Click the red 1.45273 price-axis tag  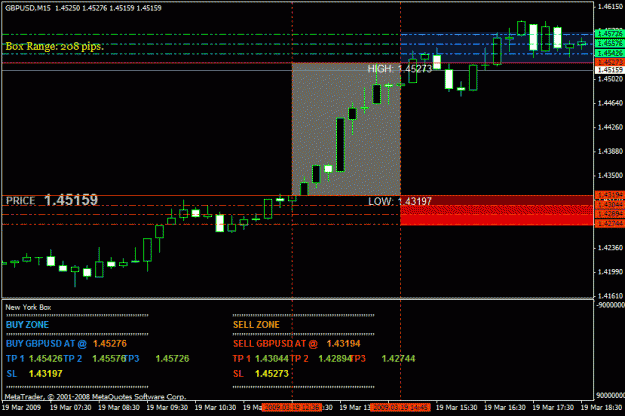coord(609,62)
